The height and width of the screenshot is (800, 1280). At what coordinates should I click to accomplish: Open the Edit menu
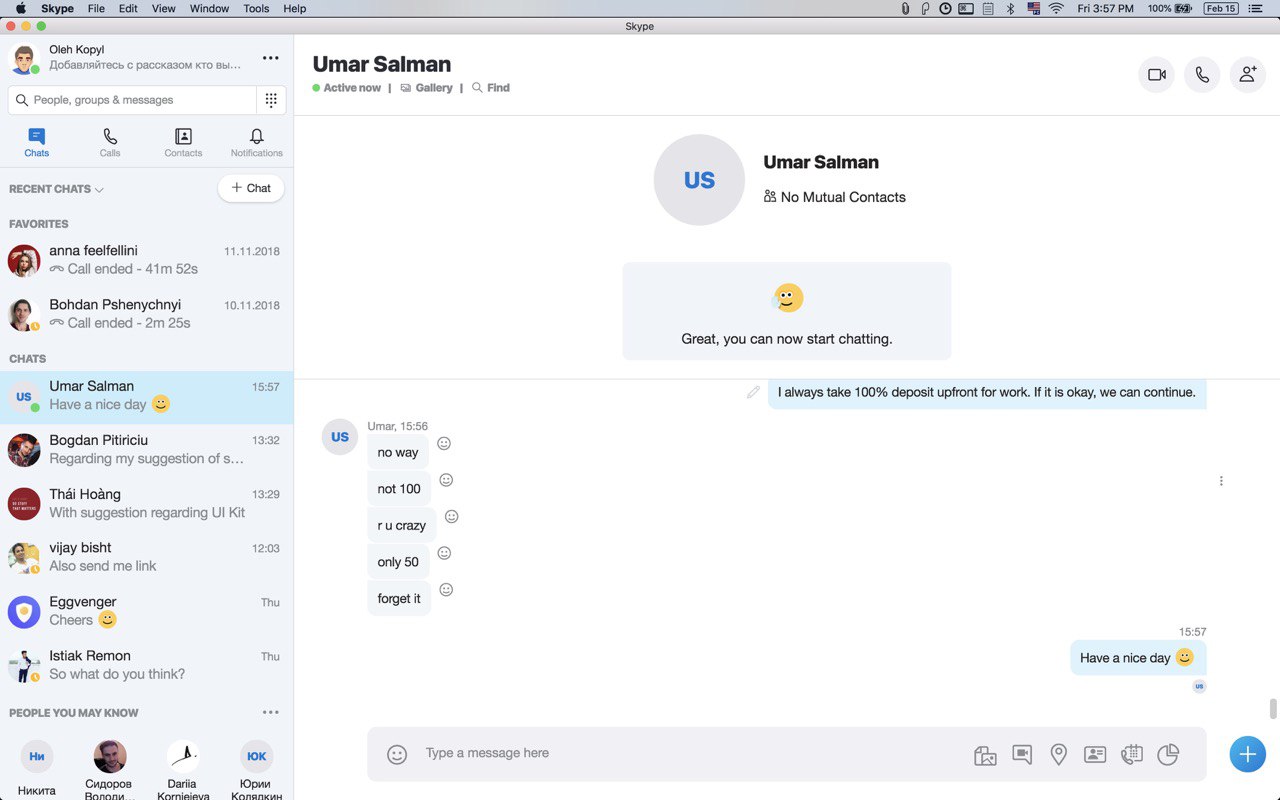[x=128, y=8]
